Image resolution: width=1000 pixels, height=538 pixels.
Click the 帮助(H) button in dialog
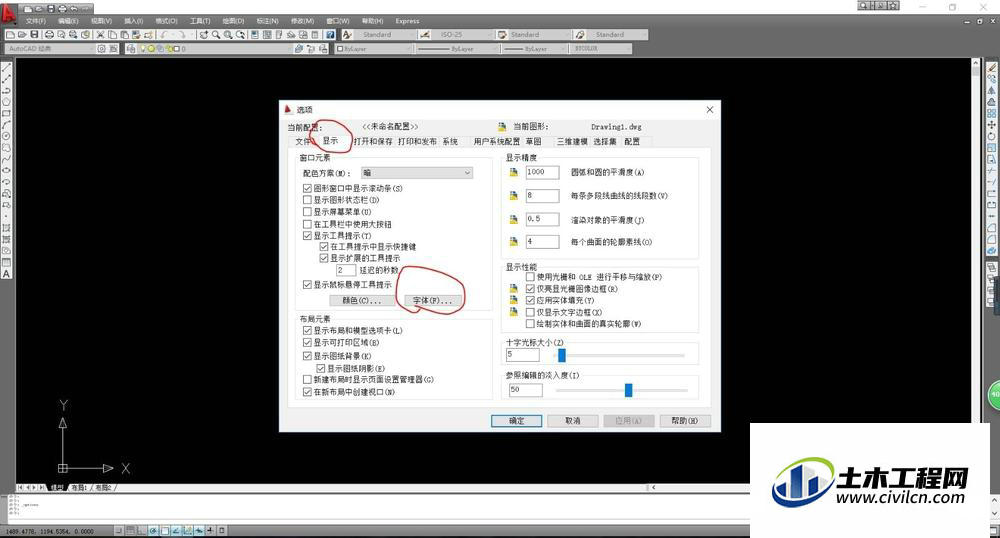(x=684, y=421)
